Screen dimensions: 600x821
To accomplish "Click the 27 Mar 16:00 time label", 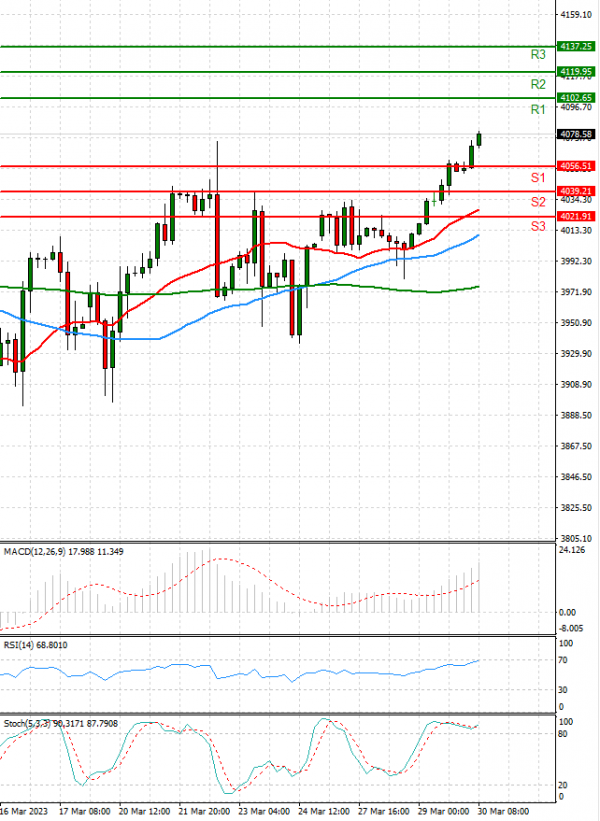I will click(x=384, y=812).
